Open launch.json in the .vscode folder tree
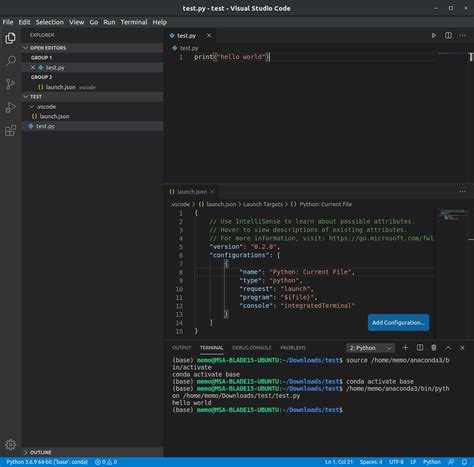Screen dimensions: 474x467 93,116
